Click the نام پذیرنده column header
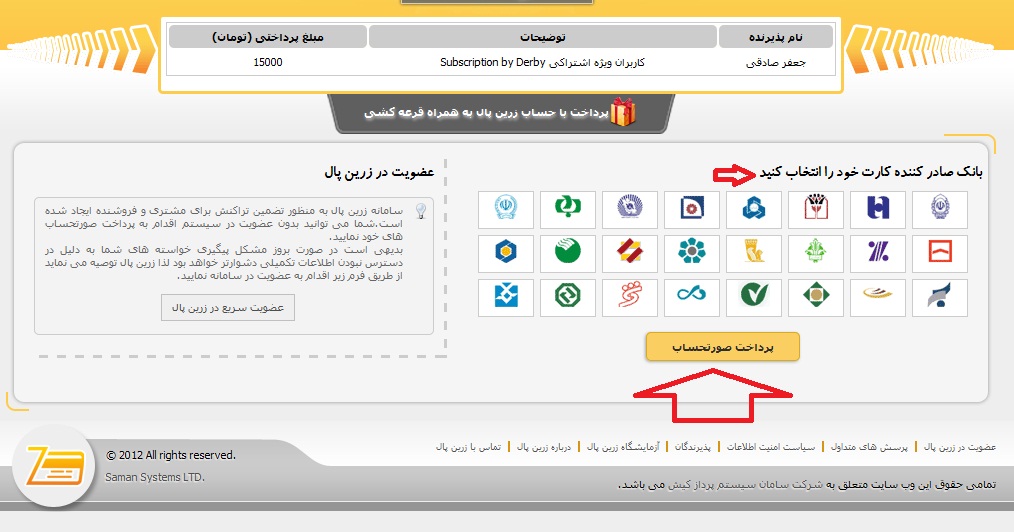The width and height of the screenshot is (1014, 532). pos(775,37)
